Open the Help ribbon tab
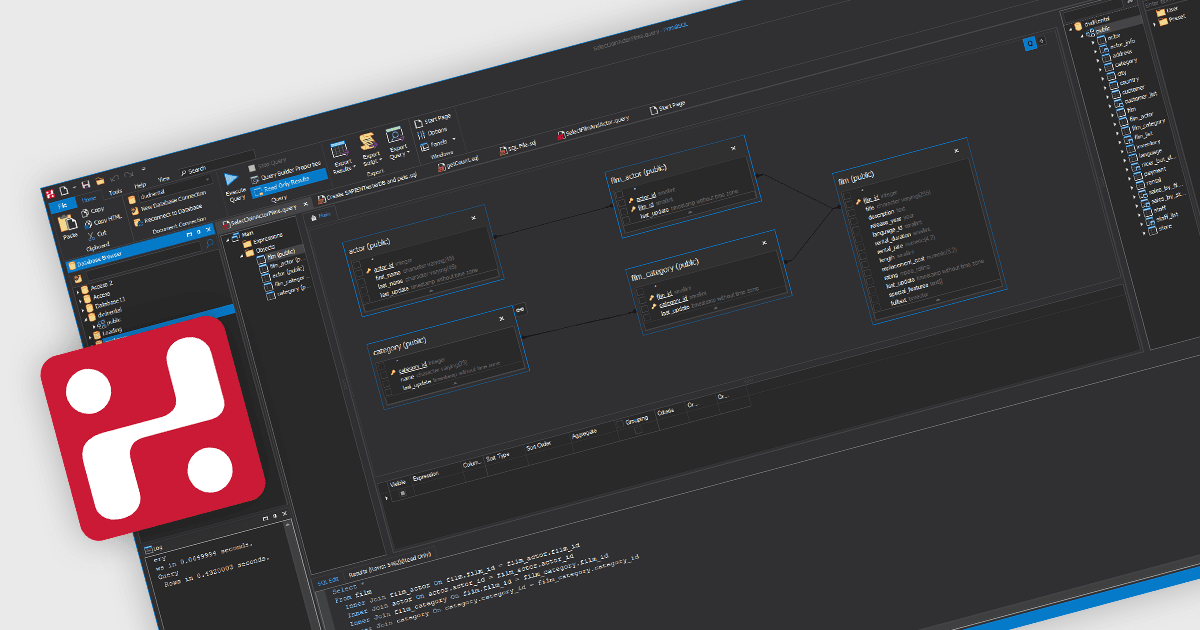1200x630 pixels. pos(140,185)
